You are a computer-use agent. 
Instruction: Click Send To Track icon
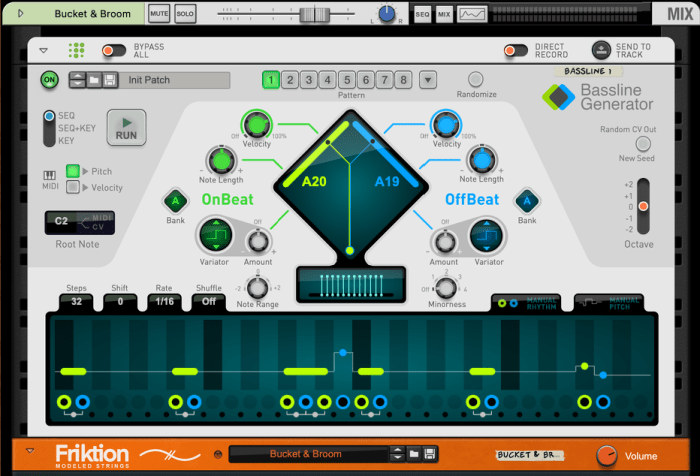point(600,50)
